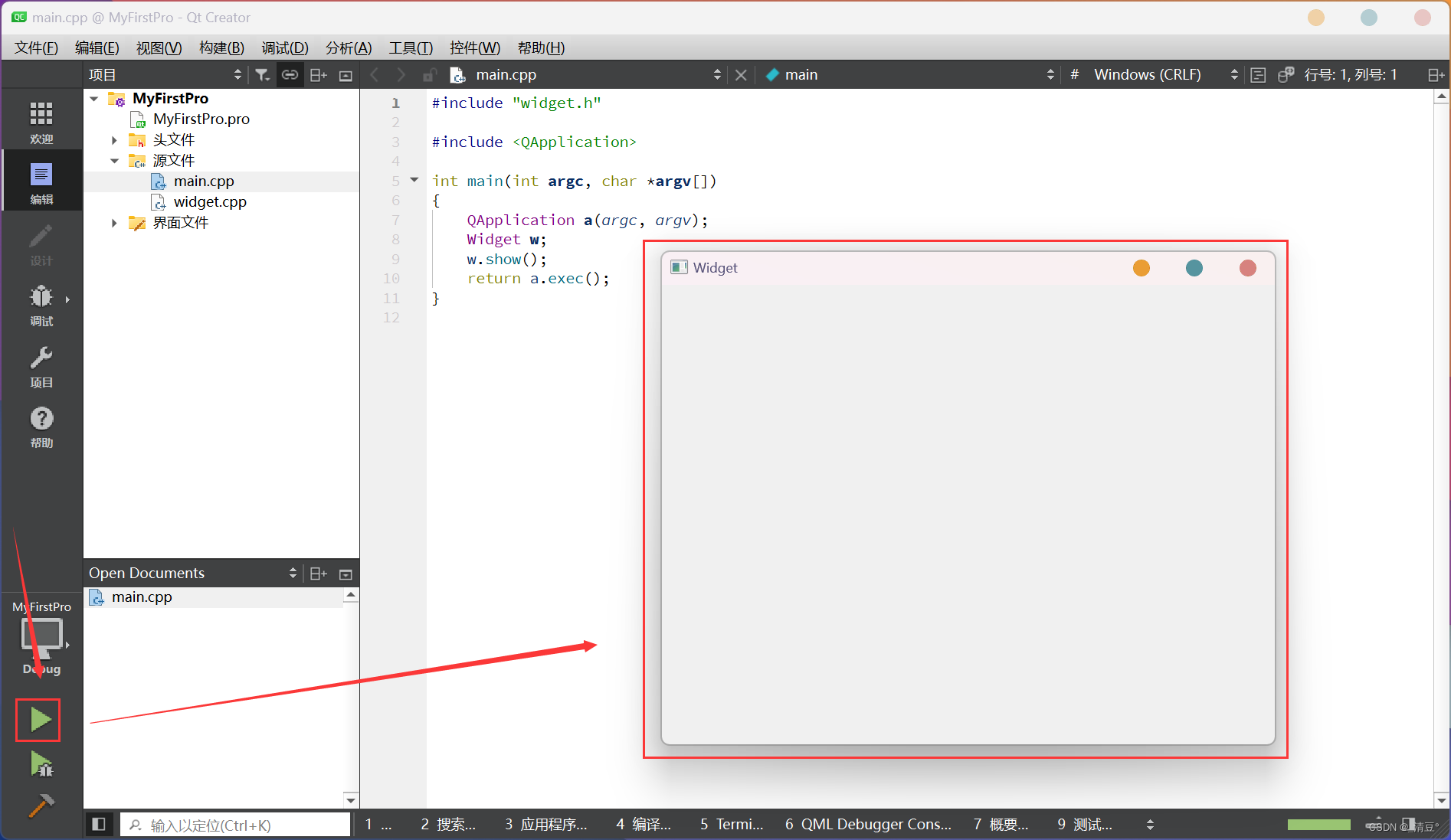Open the Help (帮助) mode
This screenshot has width=1451, height=840.
coord(41,427)
